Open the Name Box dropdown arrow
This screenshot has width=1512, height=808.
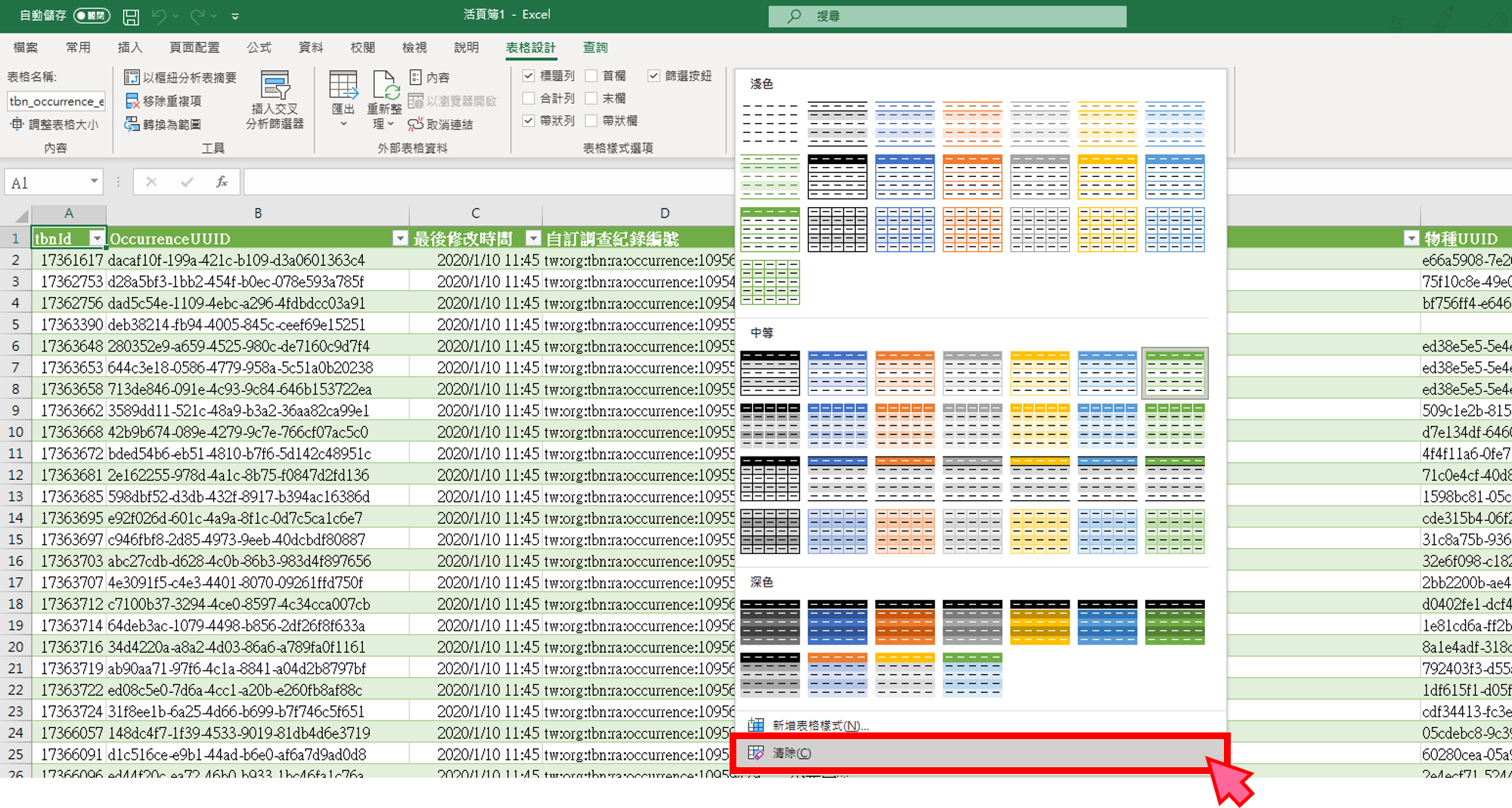point(94,181)
